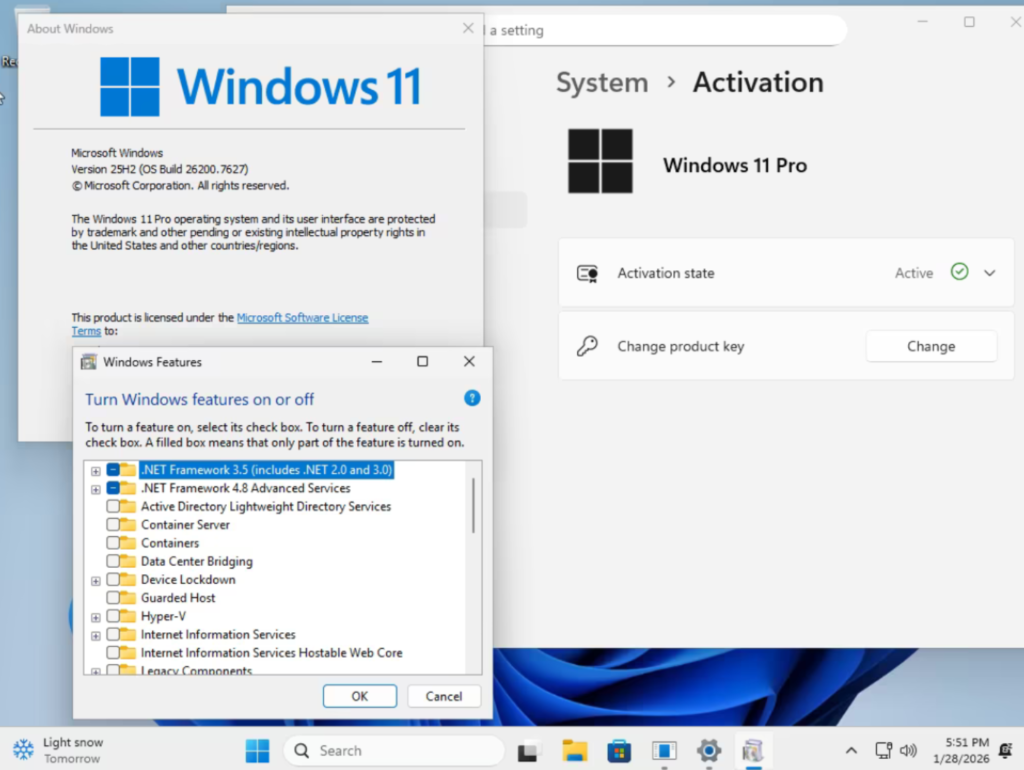The height and width of the screenshot is (770, 1024).
Task: Click the taskbar Search box
Action: (393, 750)
